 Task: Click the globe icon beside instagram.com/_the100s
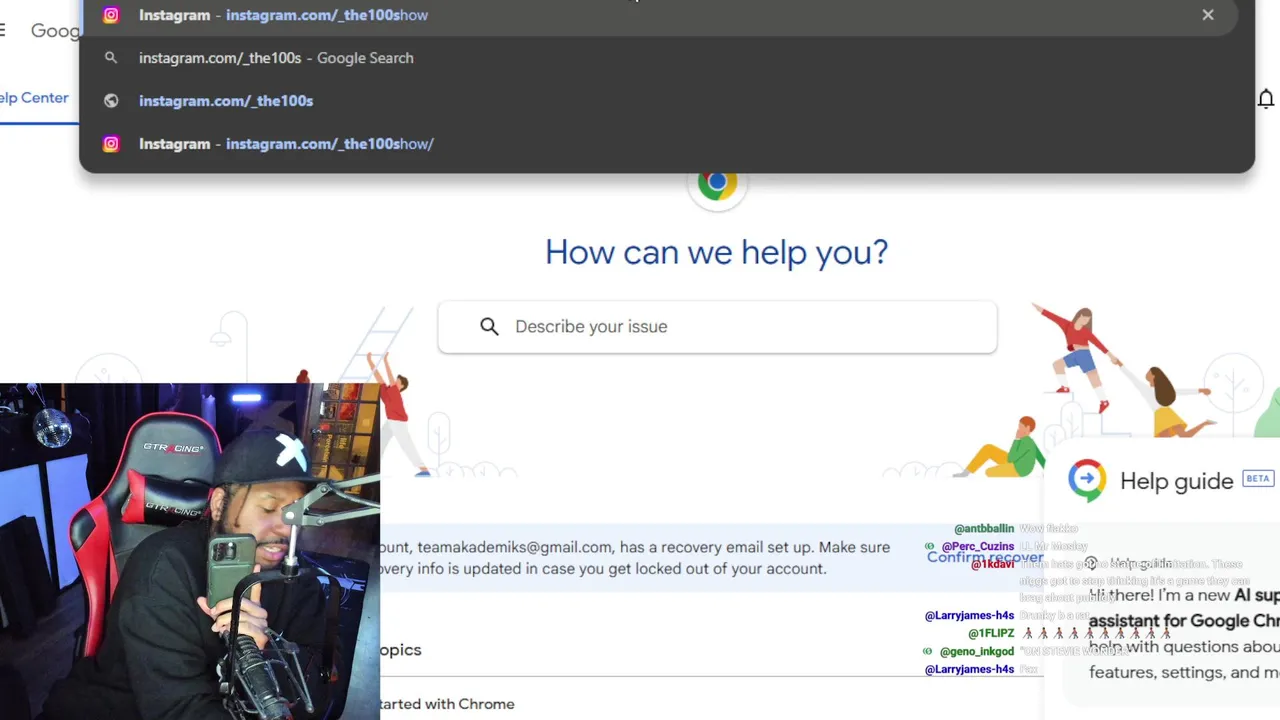pos(111,101)
